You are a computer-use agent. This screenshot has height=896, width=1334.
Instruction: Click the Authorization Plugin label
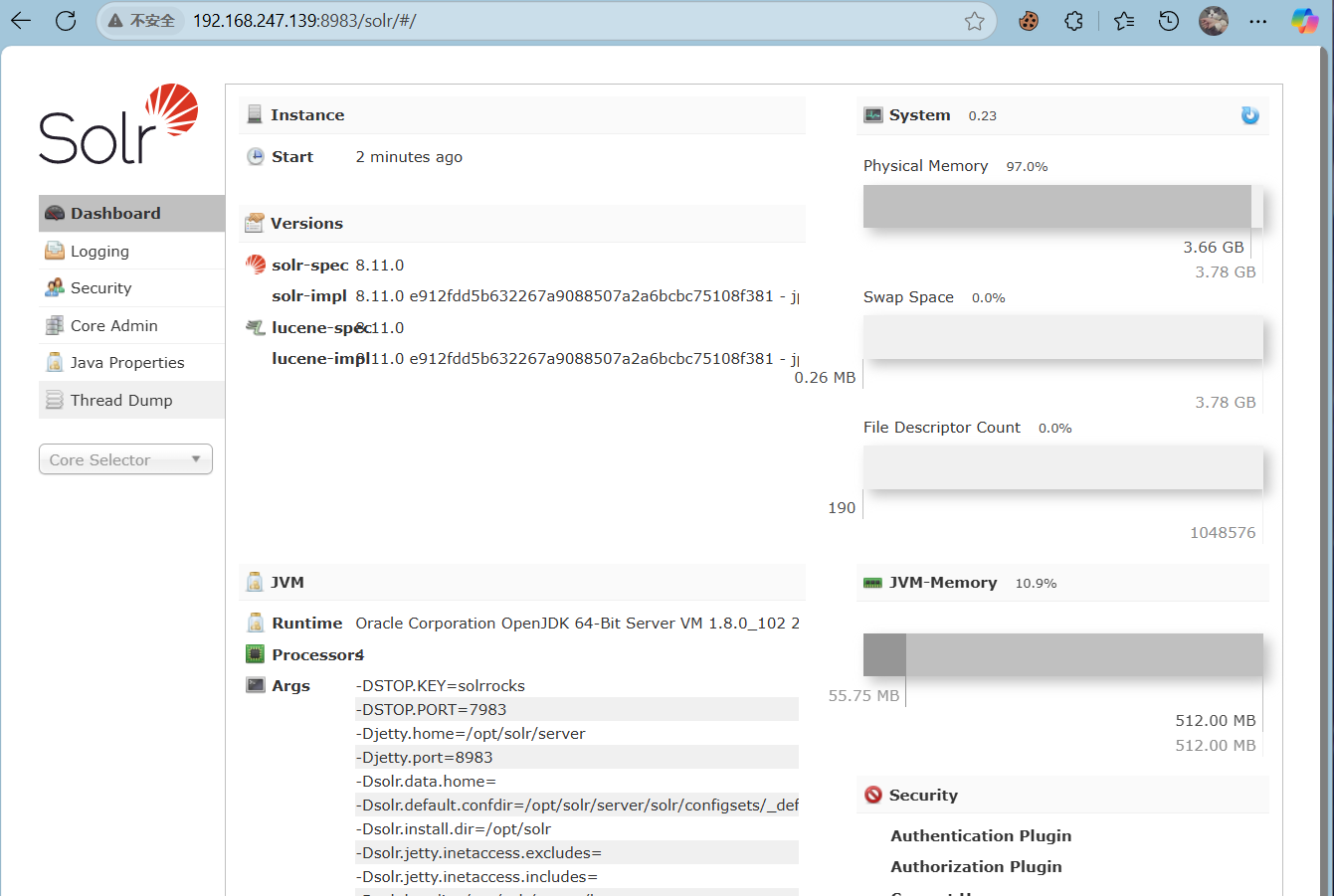pyautogui.click(x=976, y=866)
